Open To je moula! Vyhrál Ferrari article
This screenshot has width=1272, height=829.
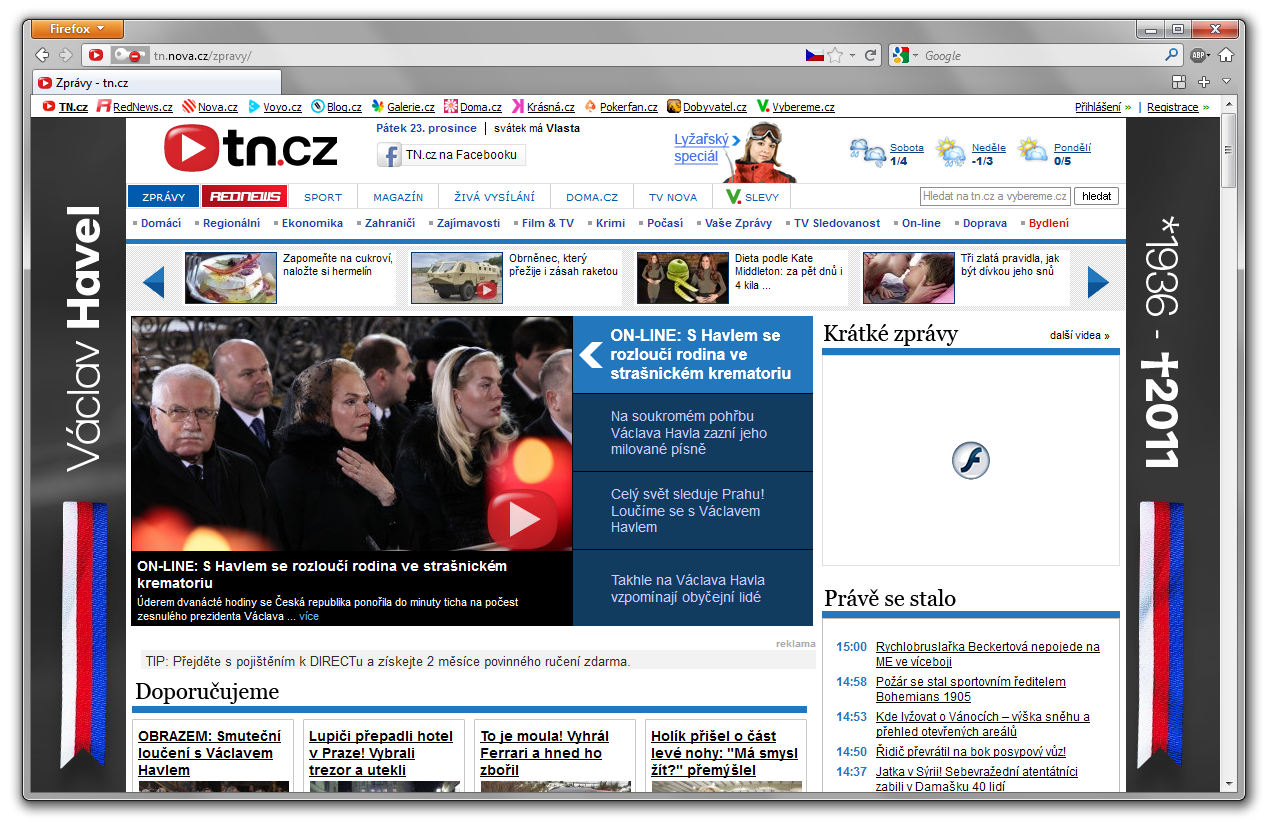point(544,753)
